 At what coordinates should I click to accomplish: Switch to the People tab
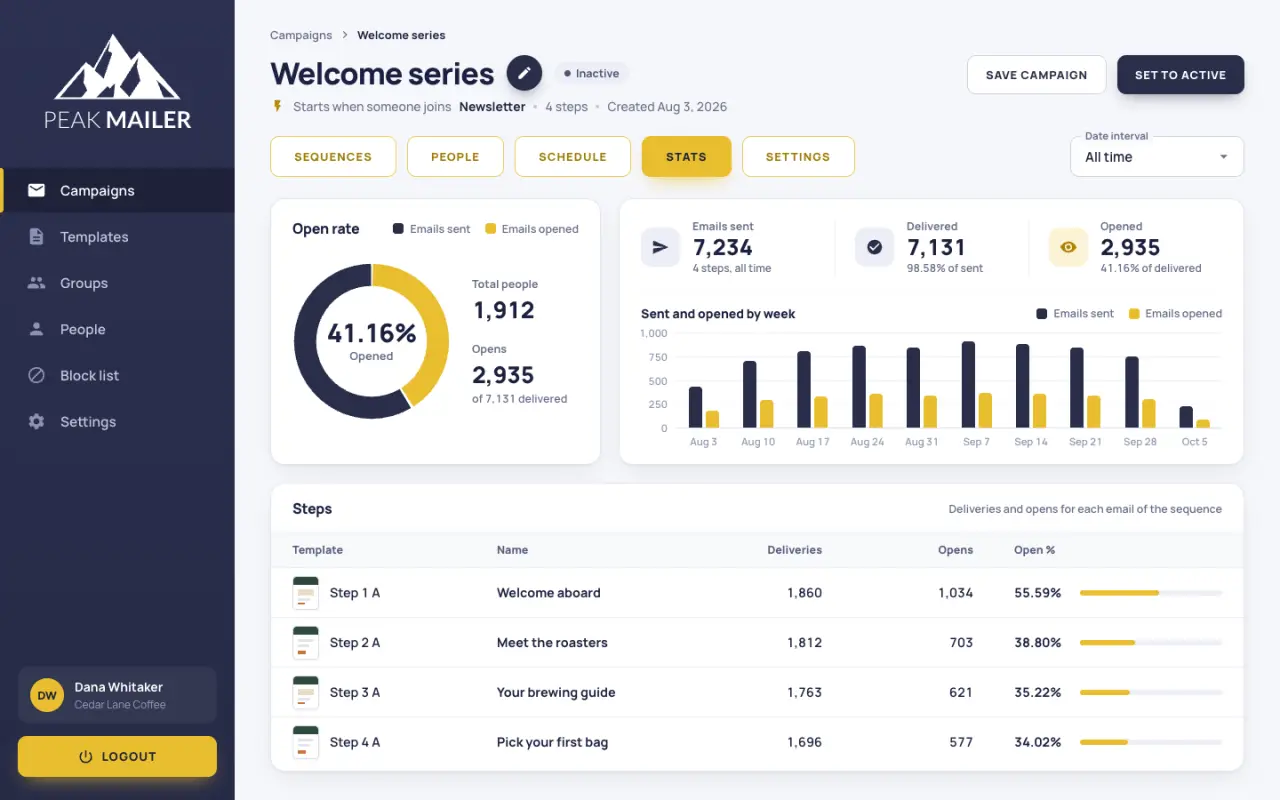click(x=455, y=157)
